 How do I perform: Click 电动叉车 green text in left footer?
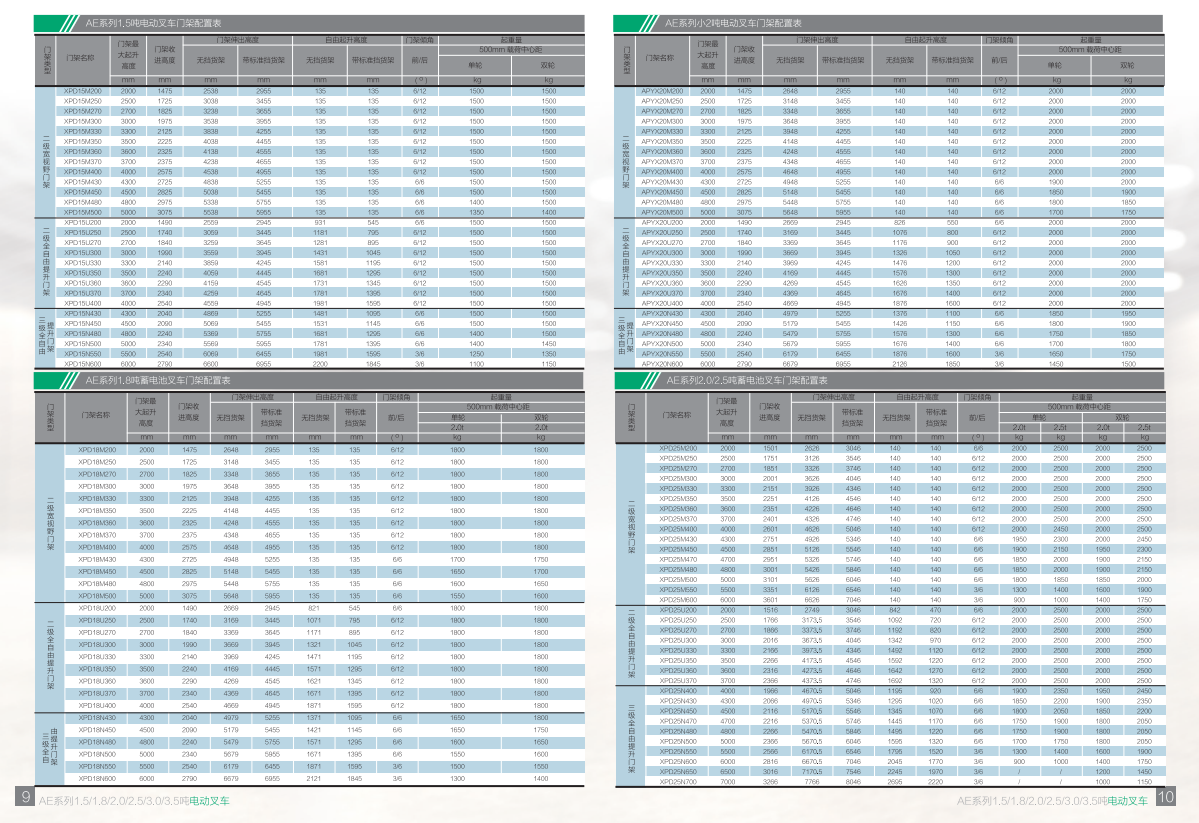pos(209,801)
